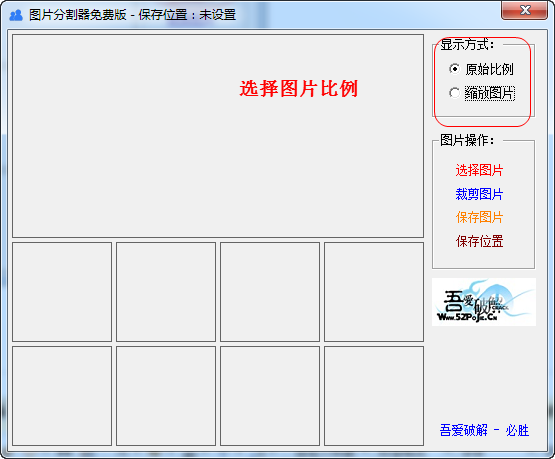The width and height of the screenshot is (555, 459).
Task: Click the first thumbnail box in the bottom row
Action: pyautogui.click(x=62, y=396)
